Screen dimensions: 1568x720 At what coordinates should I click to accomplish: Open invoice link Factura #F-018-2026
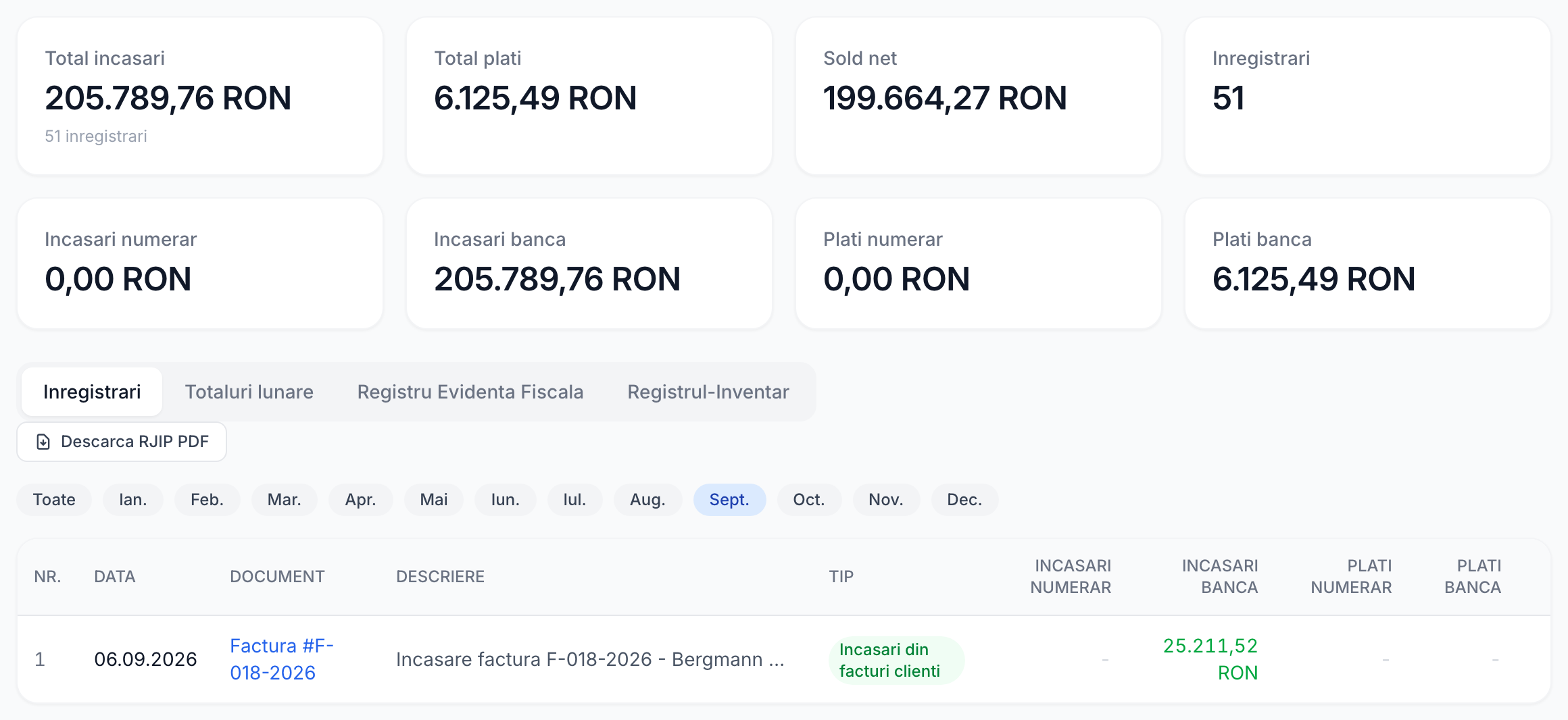point(282,659)
